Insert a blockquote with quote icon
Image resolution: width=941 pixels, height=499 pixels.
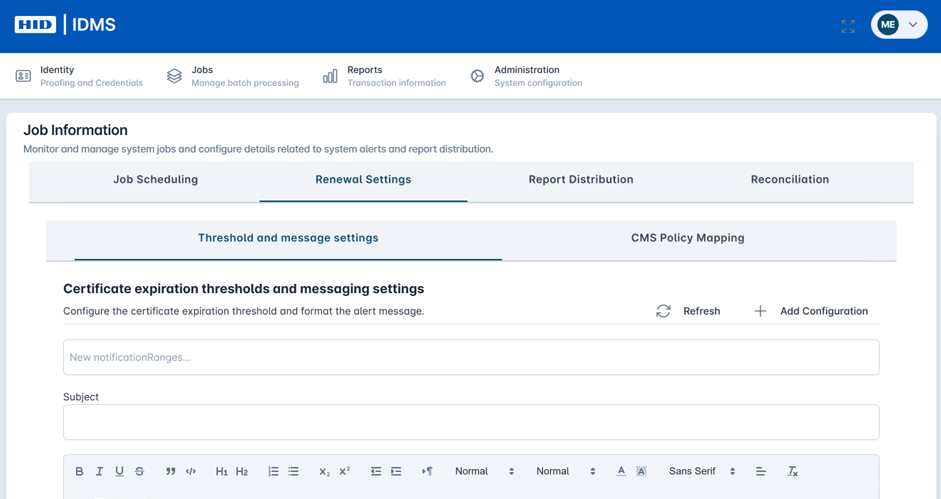[171, 471]
